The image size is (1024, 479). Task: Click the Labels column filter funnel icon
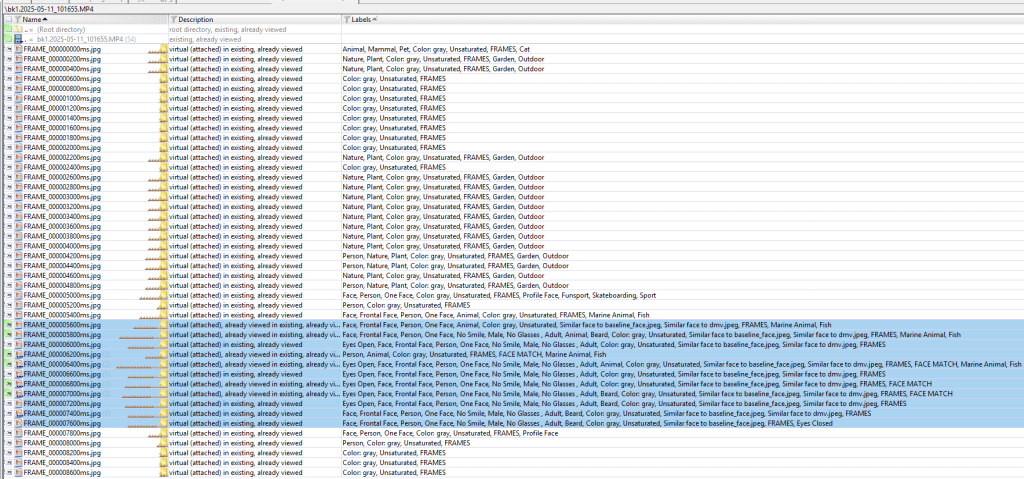[347, 20]
